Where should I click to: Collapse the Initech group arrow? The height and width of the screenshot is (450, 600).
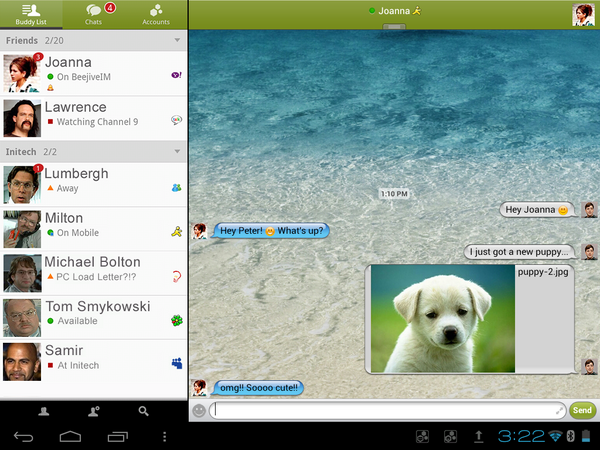[177, 152]
